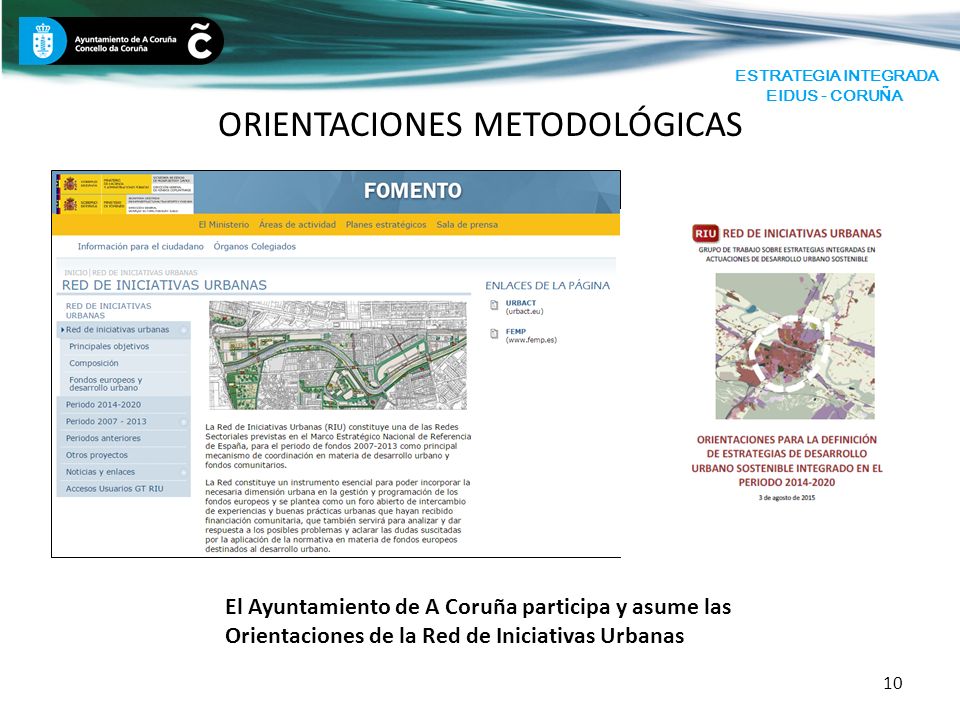Select Órganos Colegiados
The height and width of the screenshot is (720, 960).
click(255, 246)
